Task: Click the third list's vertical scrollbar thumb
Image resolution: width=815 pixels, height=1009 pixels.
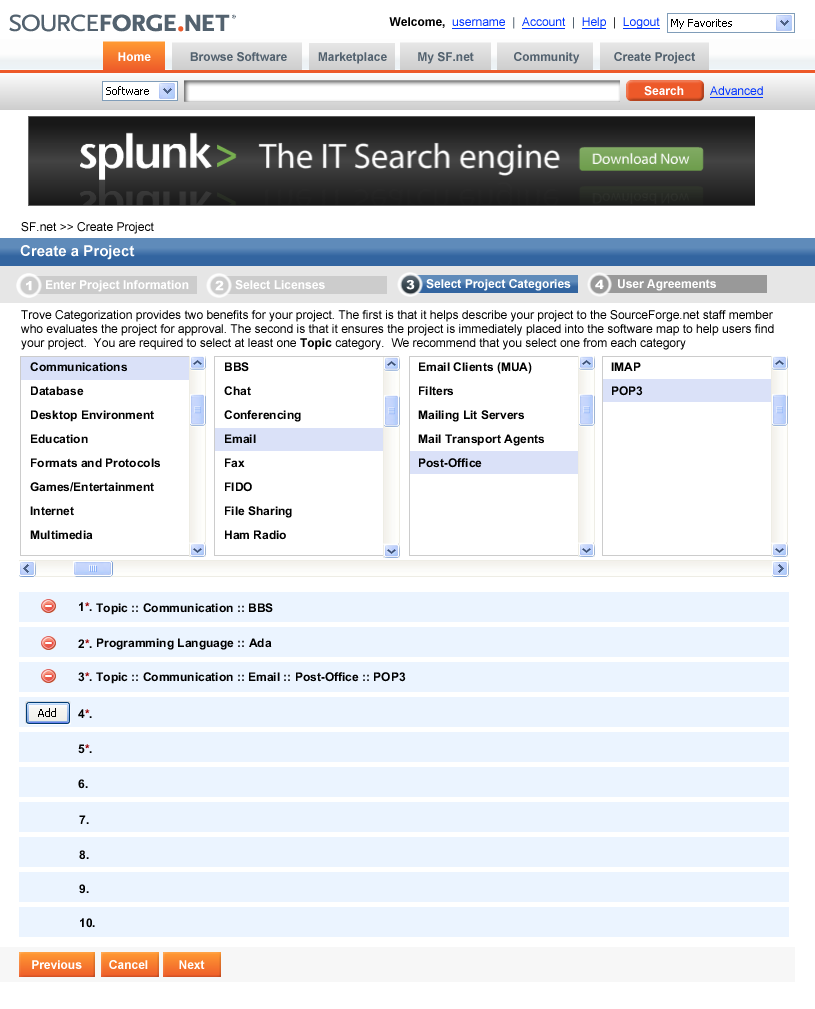Action: 586,411
